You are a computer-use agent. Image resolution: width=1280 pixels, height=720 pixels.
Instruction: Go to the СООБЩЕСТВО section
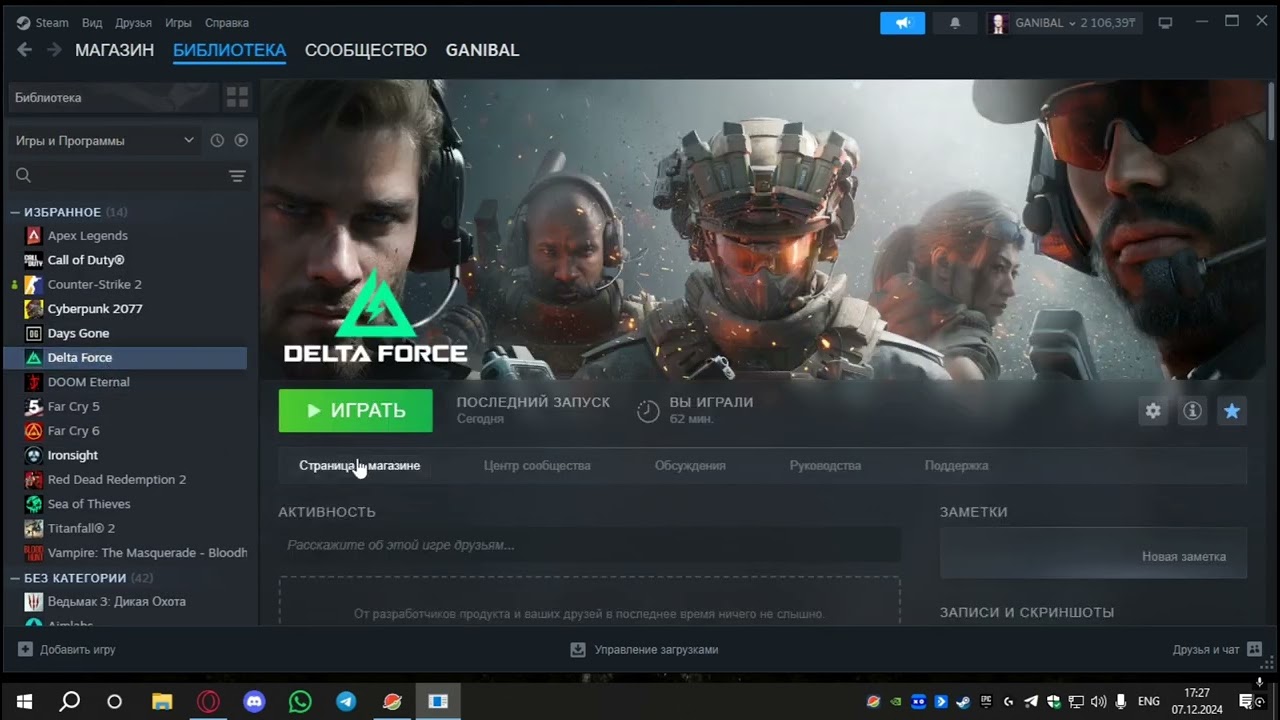click(366, 50)
